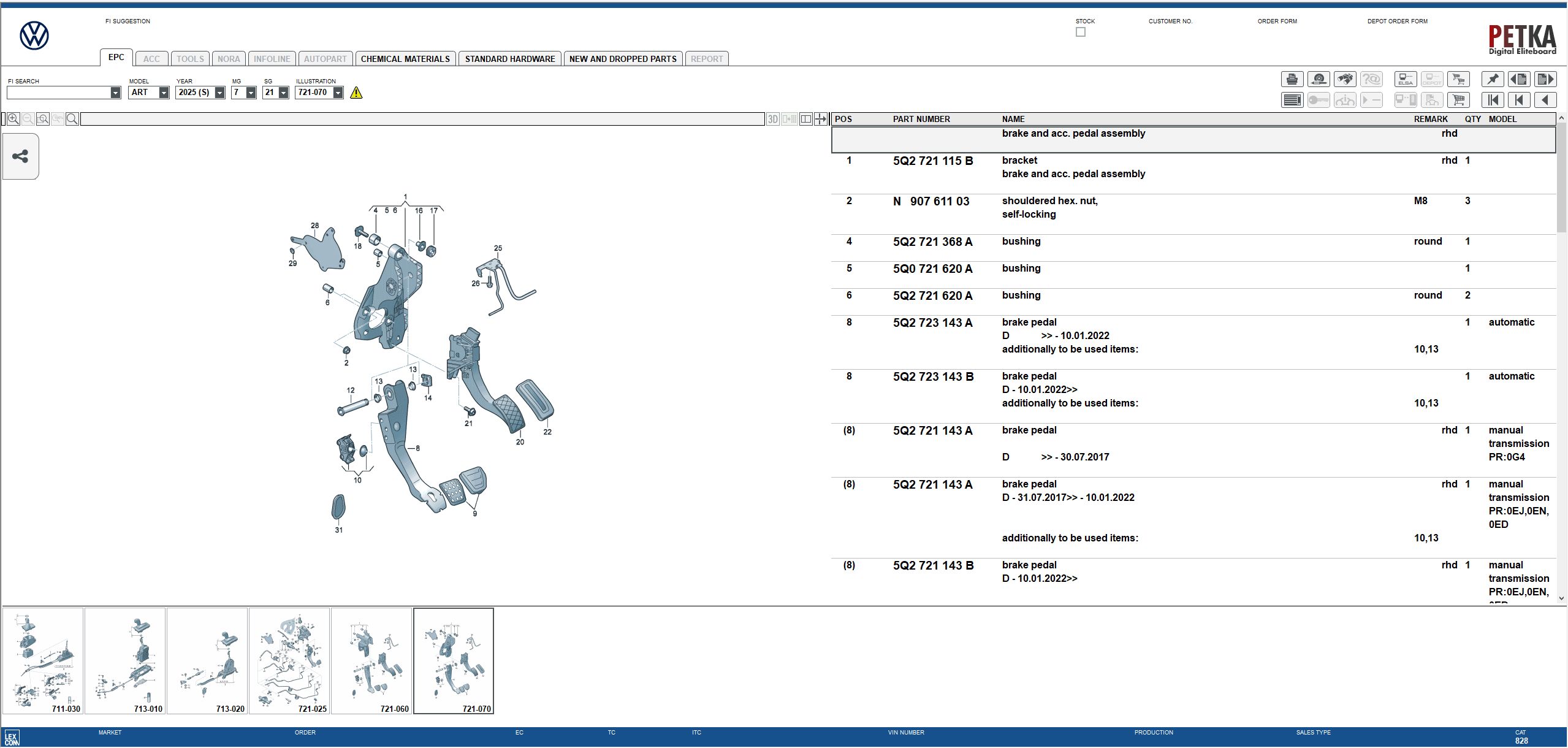The width and height of the screenshot is (1568, 748).
Task: Select part number 5Q2 721 620 A
Action: 932,296
